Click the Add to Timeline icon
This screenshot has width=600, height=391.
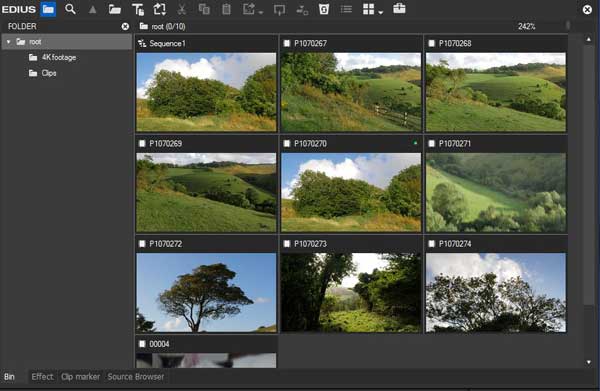click(302, 10)
